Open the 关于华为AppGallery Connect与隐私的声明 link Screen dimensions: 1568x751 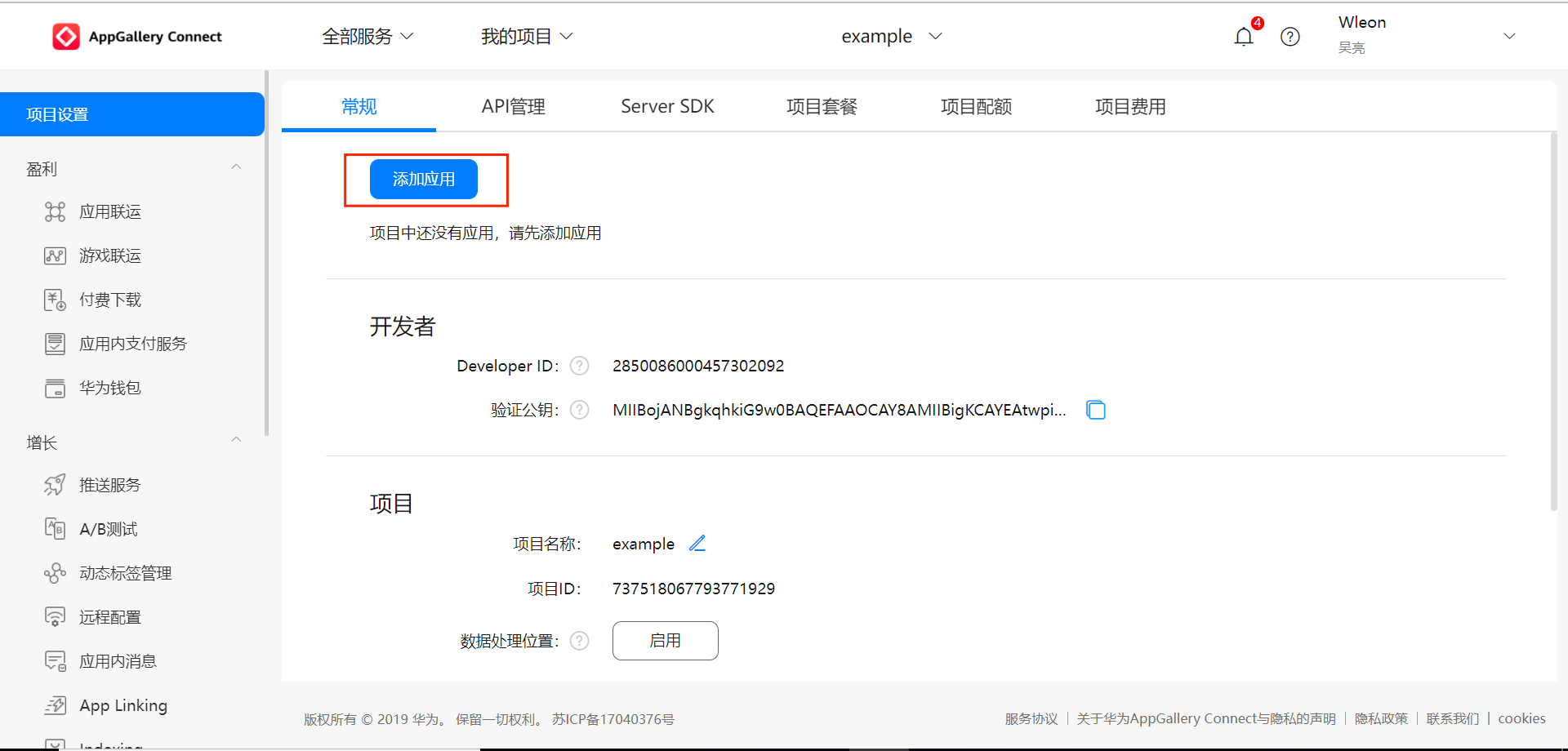click(x=1206, y=719)
